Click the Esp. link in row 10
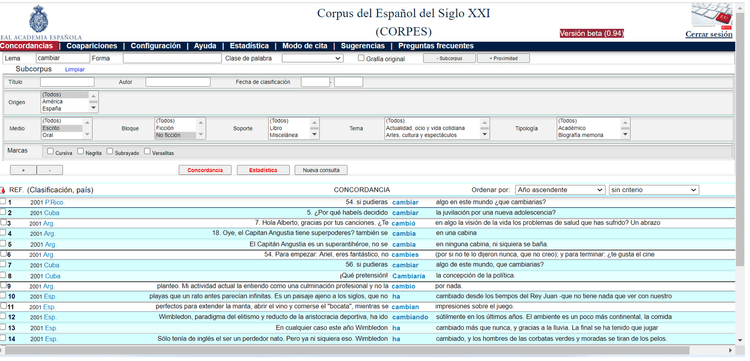This screenshot has width=750, height=361. 51,296
